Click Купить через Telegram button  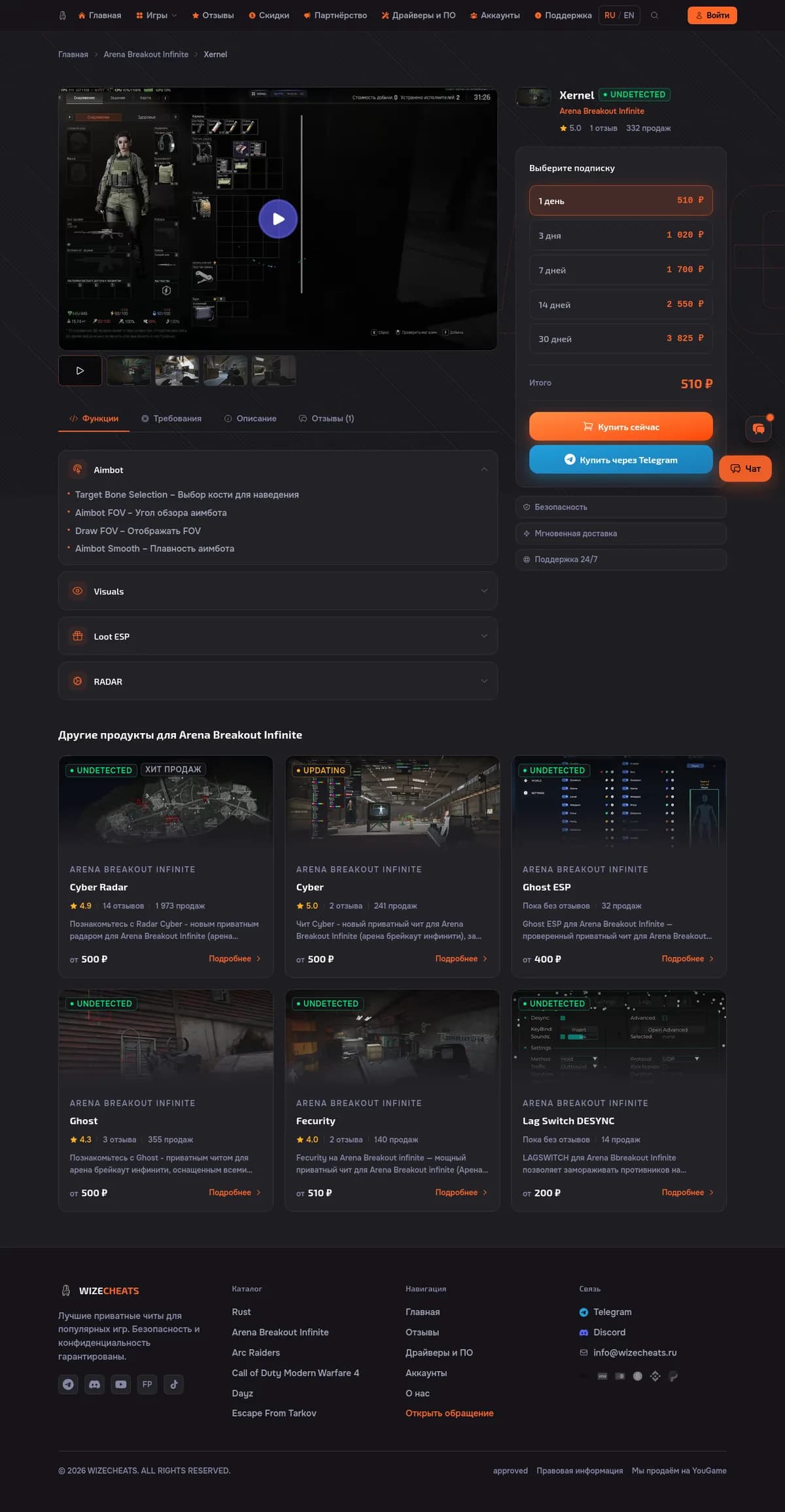[621, 459]
